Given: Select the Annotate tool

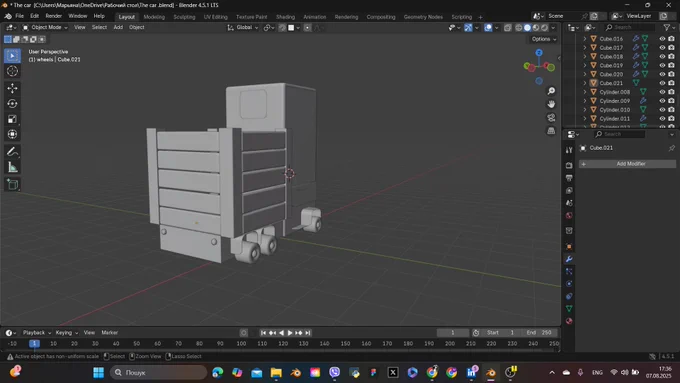Looking at the screenshot, I should 12,151.
